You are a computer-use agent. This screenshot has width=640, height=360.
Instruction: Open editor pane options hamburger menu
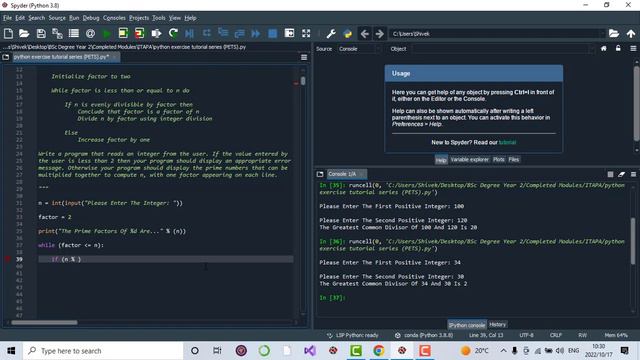click(304, 58)
